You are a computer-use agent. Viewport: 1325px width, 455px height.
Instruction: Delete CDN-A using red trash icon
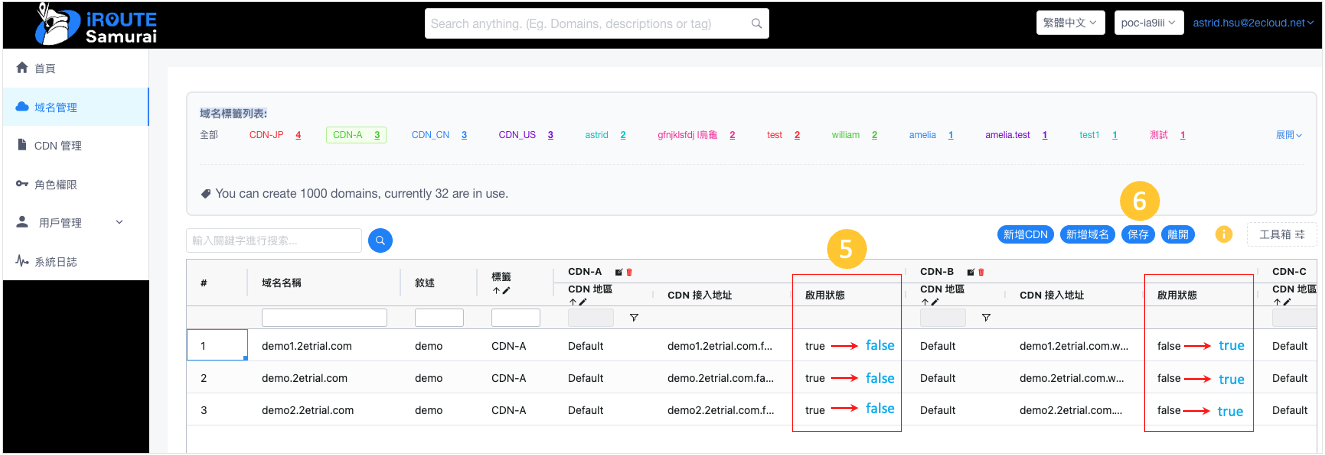coord(629,272)
